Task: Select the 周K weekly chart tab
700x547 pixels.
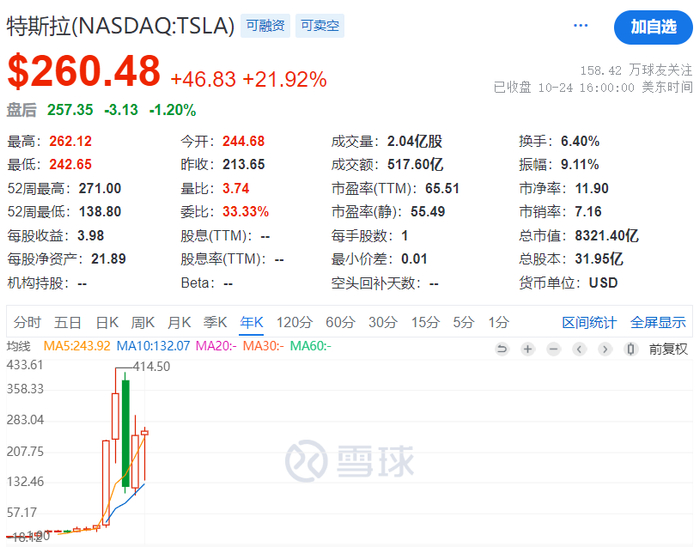Action: (143, 322)
